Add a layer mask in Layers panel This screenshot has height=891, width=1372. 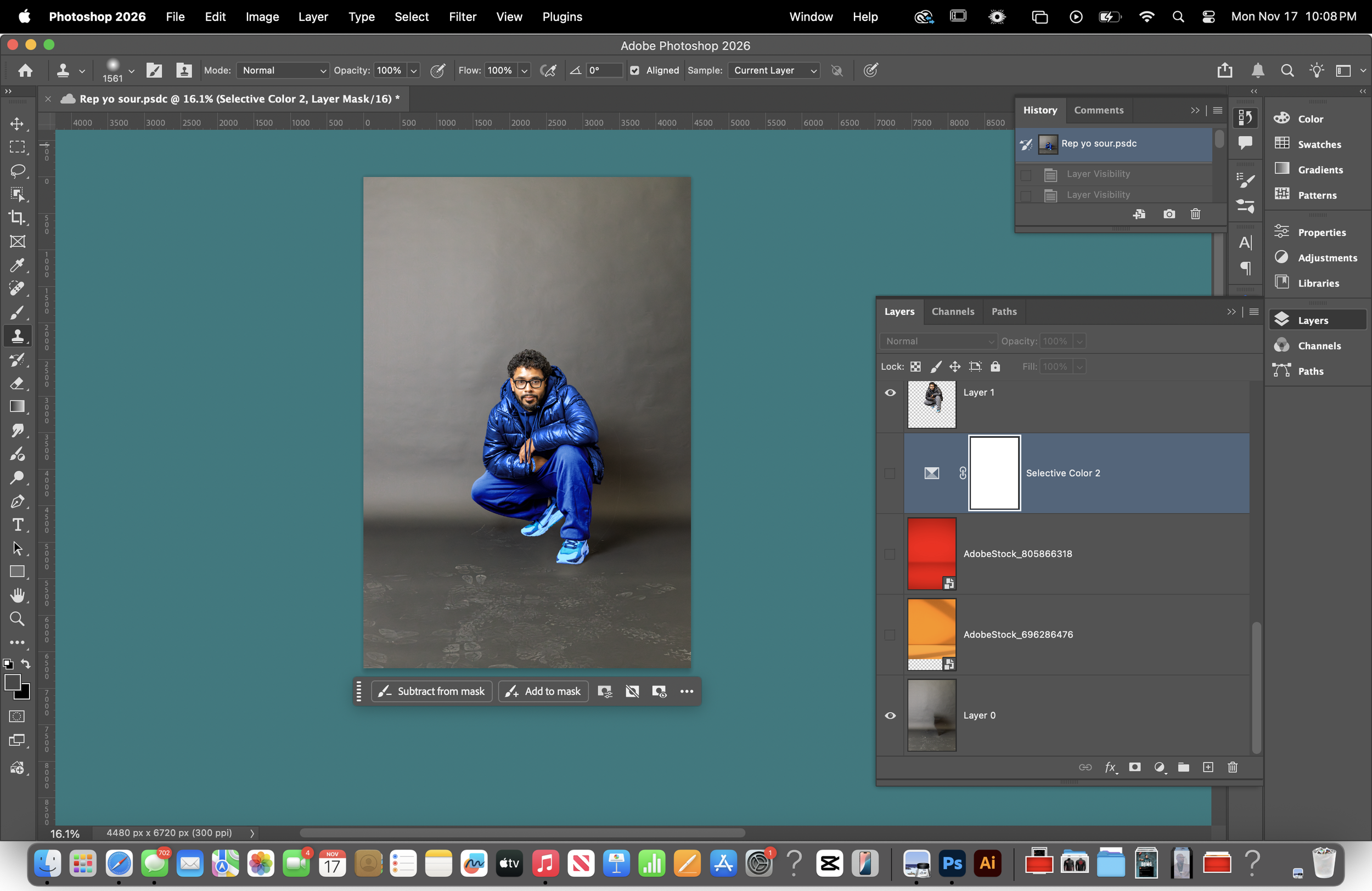[x=1134, y=767]
